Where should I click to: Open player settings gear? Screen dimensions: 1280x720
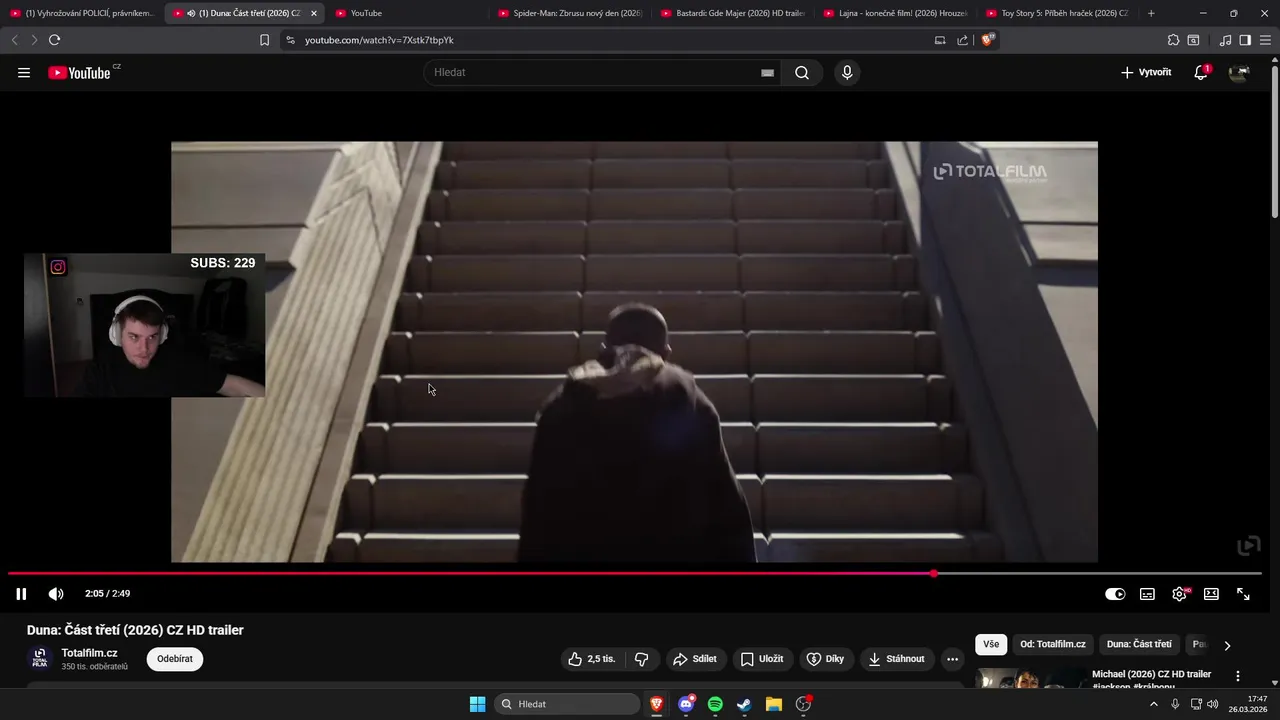tap(1180, 594)
